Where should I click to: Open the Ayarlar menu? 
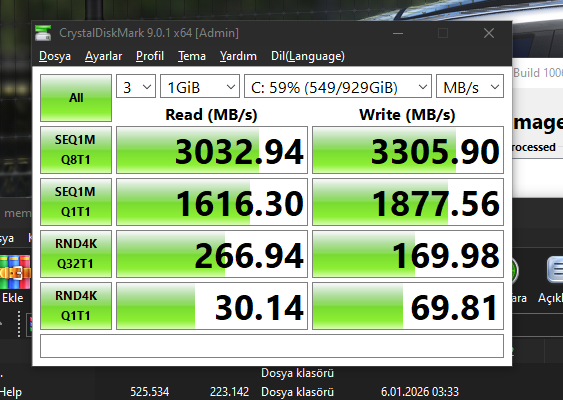pyautogui.click(x=103, y=56)
